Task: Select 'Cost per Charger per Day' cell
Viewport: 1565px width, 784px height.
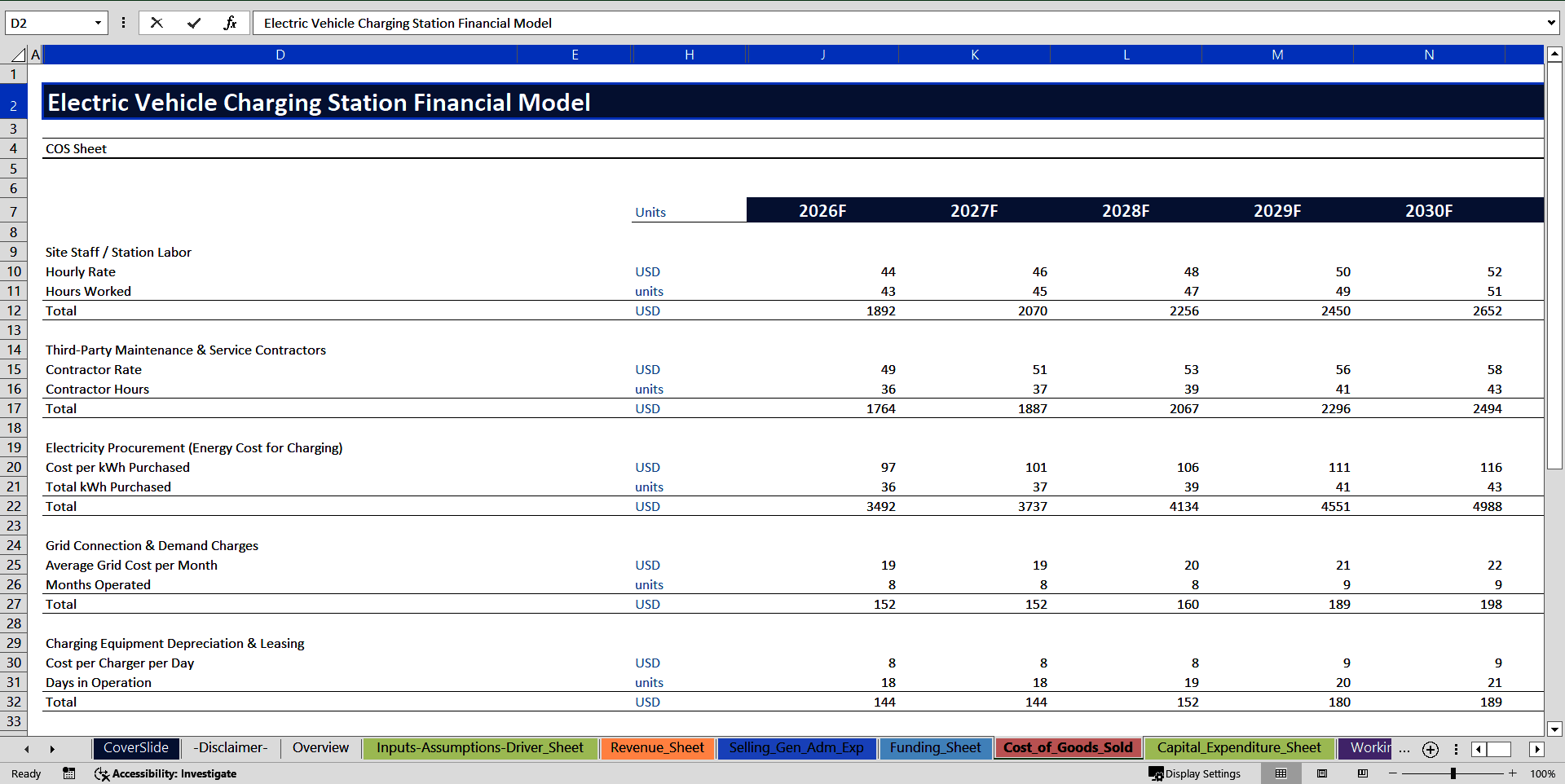Action: point(120,663)
